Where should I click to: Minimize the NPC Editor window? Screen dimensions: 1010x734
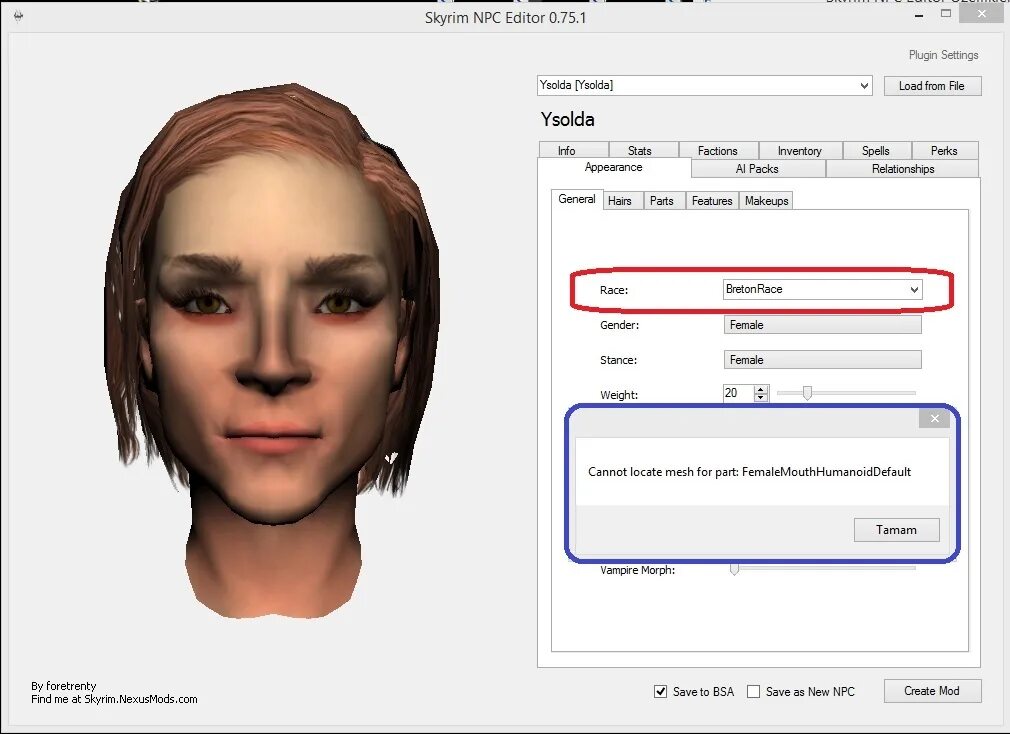919,16
